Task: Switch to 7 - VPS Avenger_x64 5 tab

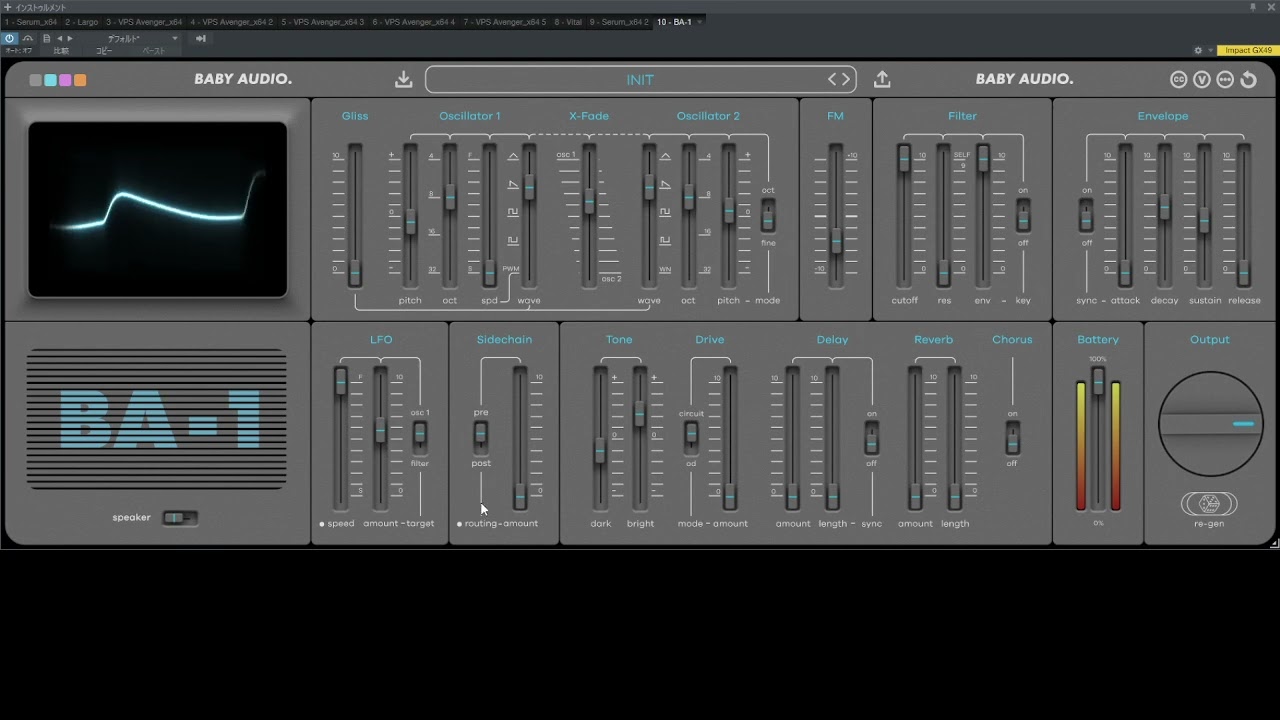Action: pyautogui.click(x=505, y=21)
